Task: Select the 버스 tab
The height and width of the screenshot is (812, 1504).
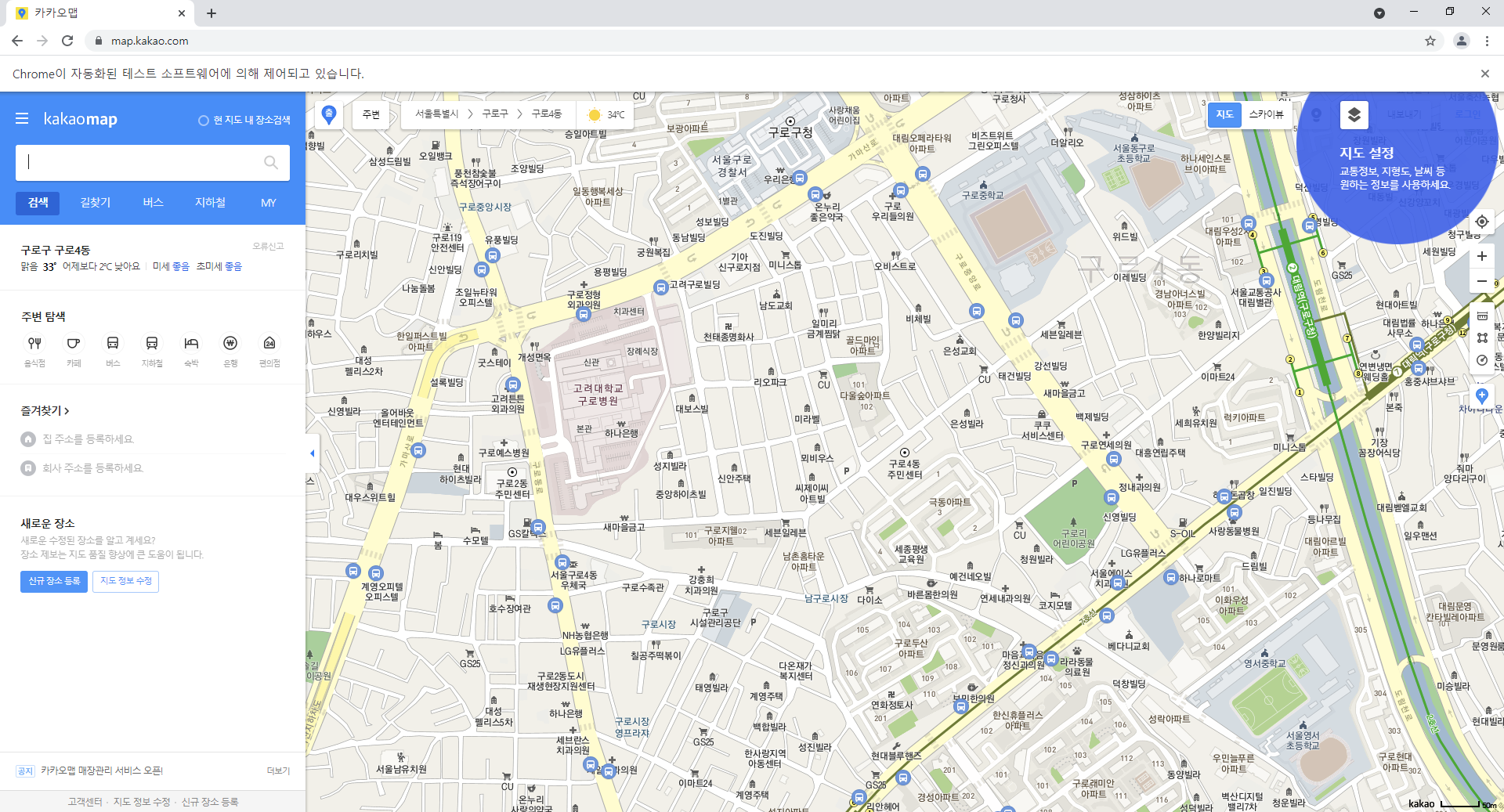Action: pos(153,203)
